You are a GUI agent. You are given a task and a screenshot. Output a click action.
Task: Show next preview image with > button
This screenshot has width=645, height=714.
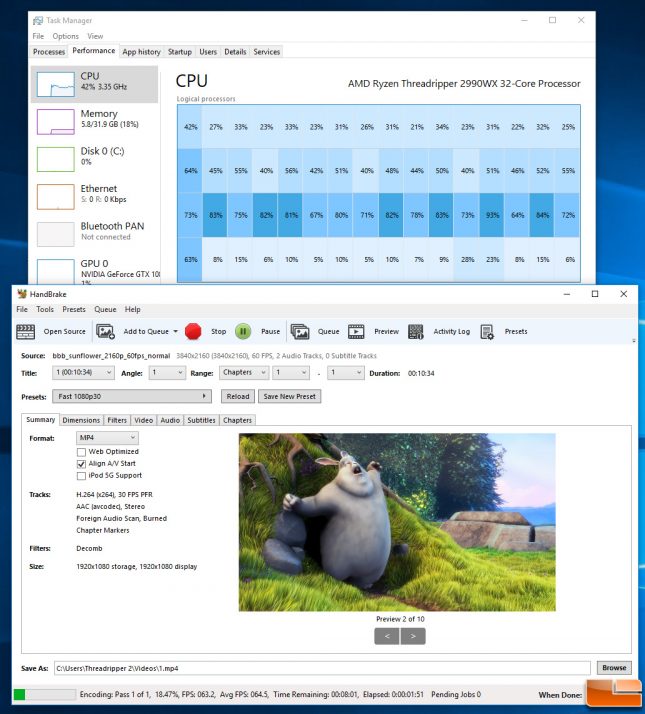pyautogui.click(x=413, y=636)
